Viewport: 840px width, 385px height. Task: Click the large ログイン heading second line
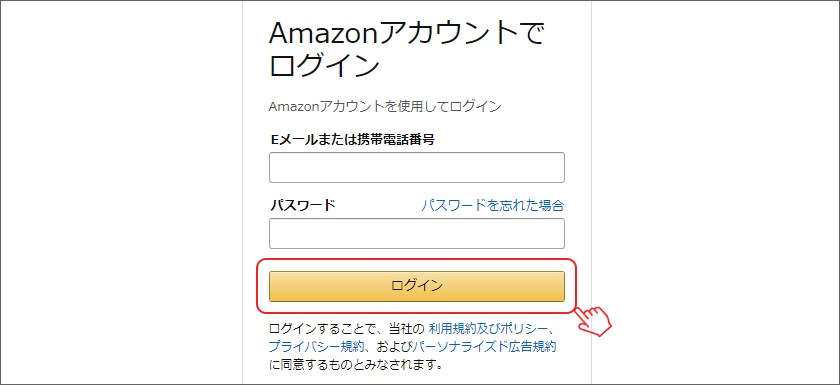click(325, 66)
